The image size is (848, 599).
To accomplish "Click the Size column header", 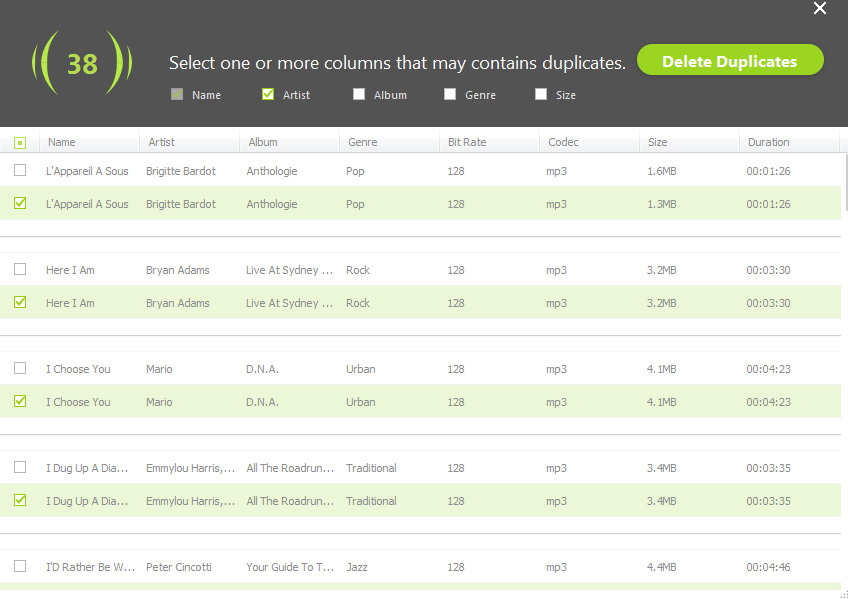I will click(x=658, y=142).
